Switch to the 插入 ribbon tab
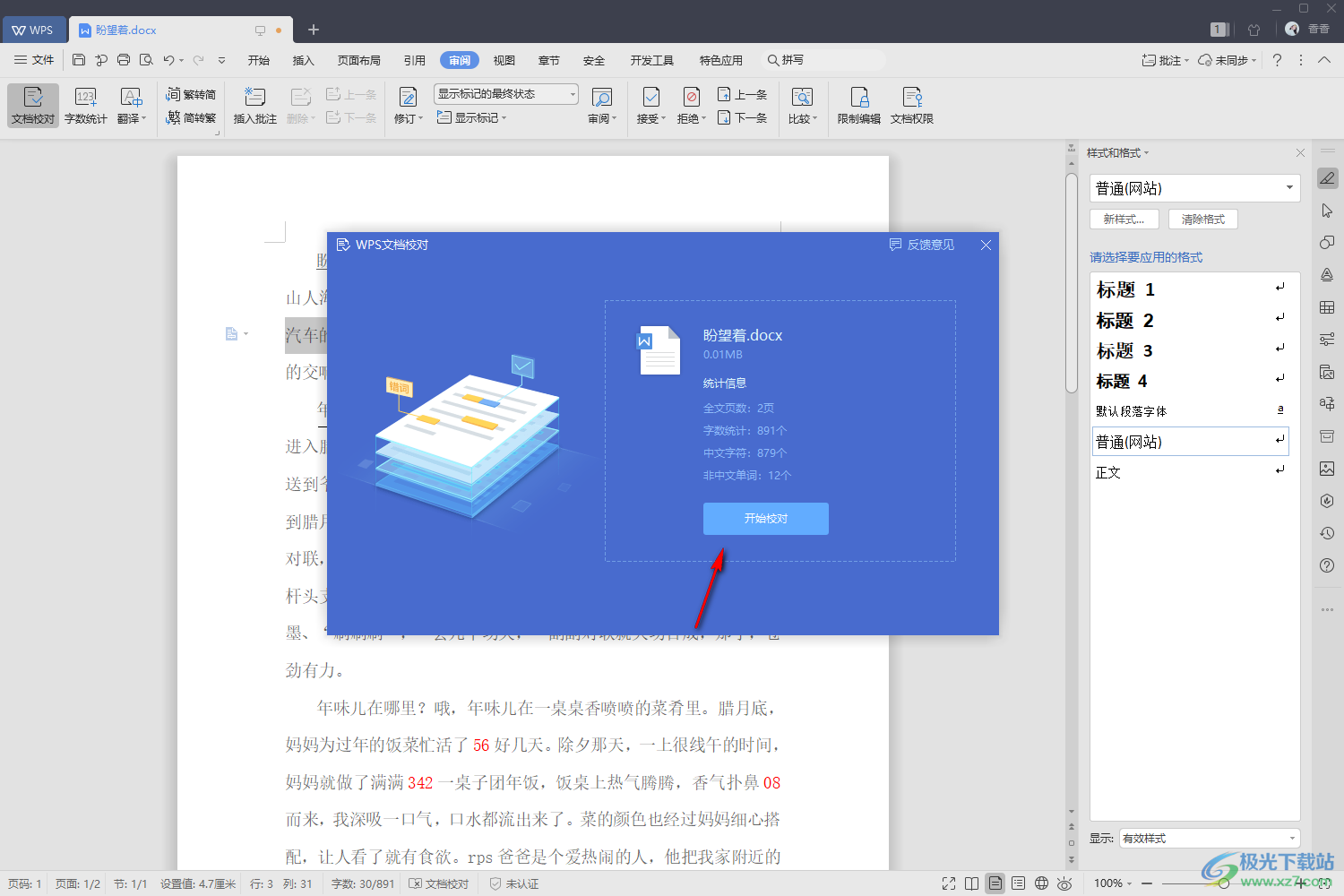The image size is (1344, 896). 303,60
